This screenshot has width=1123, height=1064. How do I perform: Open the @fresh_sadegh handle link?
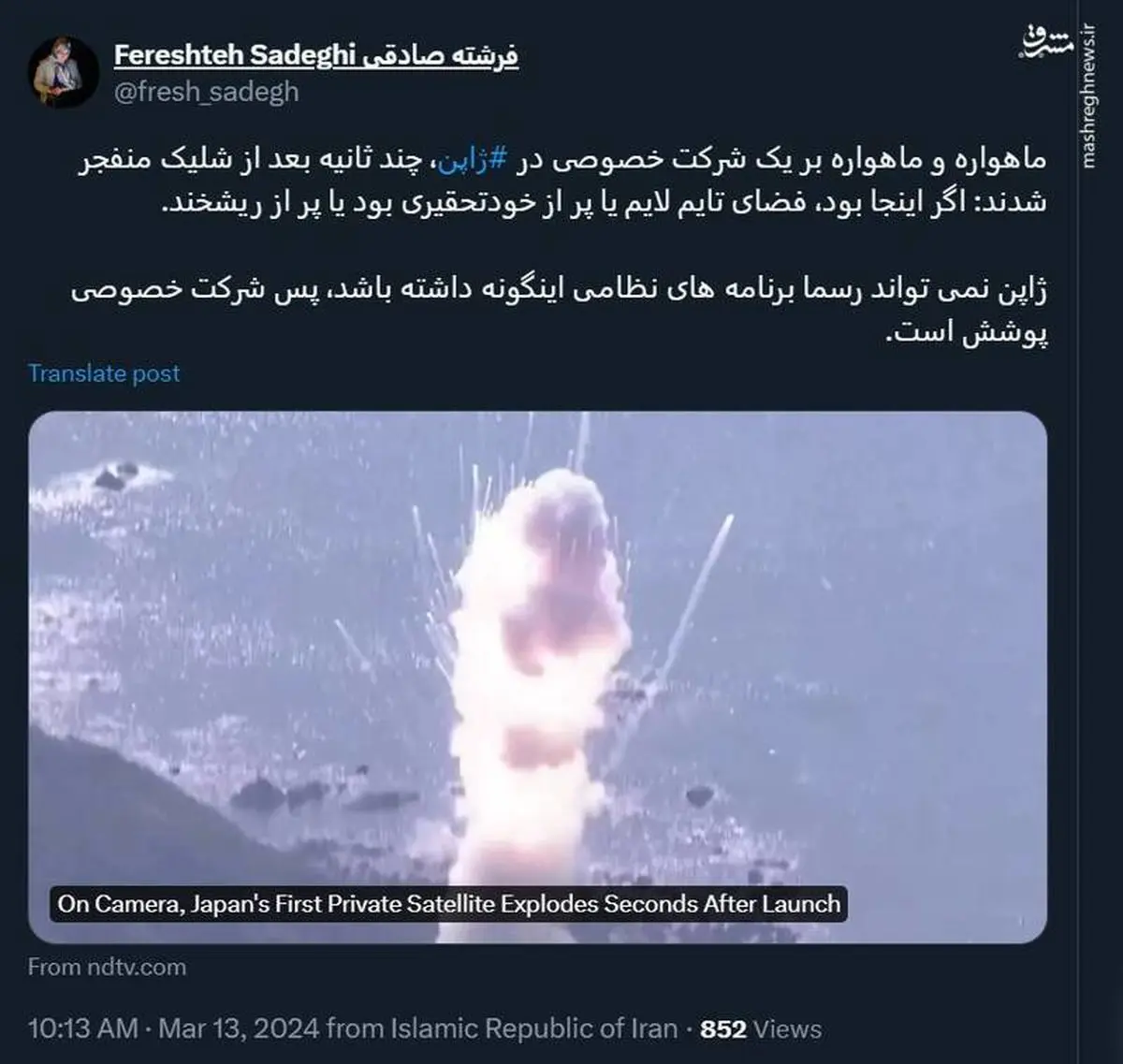207,92
